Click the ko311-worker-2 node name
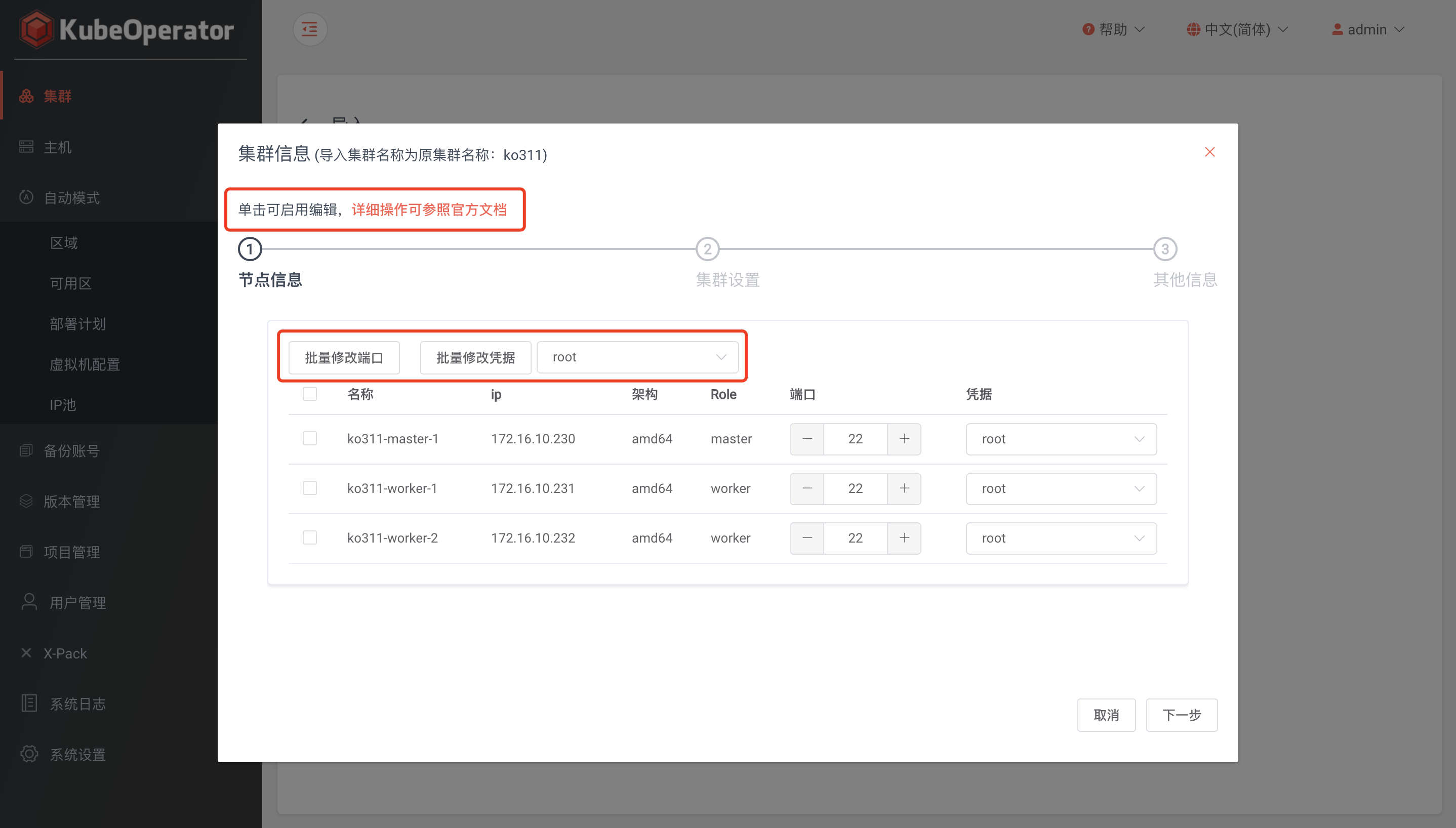Viewport: 1456px width, 828px height. coord(392,538)
